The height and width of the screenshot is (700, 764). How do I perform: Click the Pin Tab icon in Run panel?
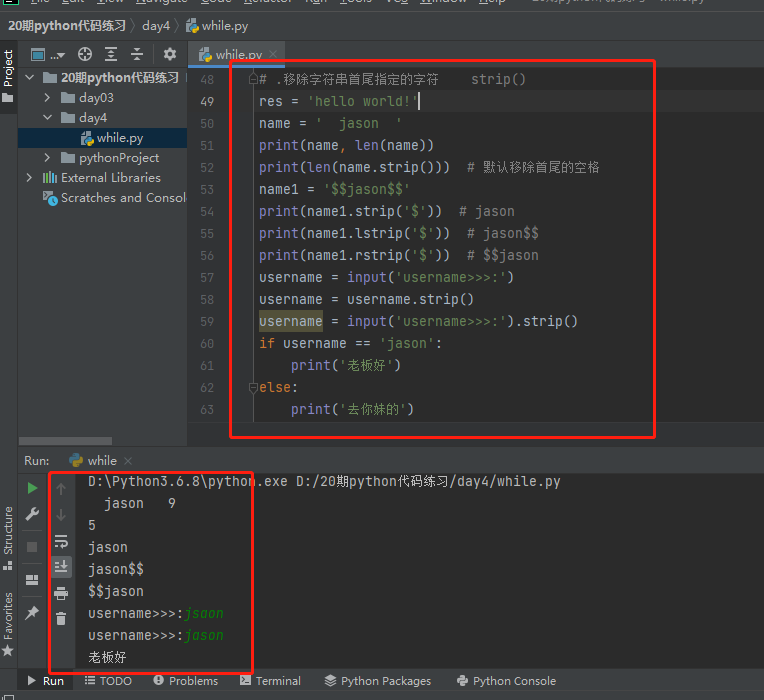(32, 612)
